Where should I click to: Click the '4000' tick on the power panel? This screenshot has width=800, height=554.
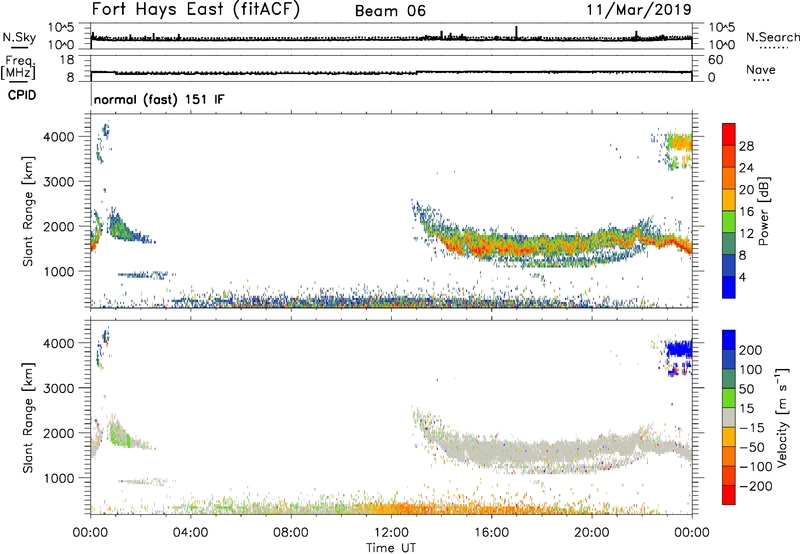(59, 137)
